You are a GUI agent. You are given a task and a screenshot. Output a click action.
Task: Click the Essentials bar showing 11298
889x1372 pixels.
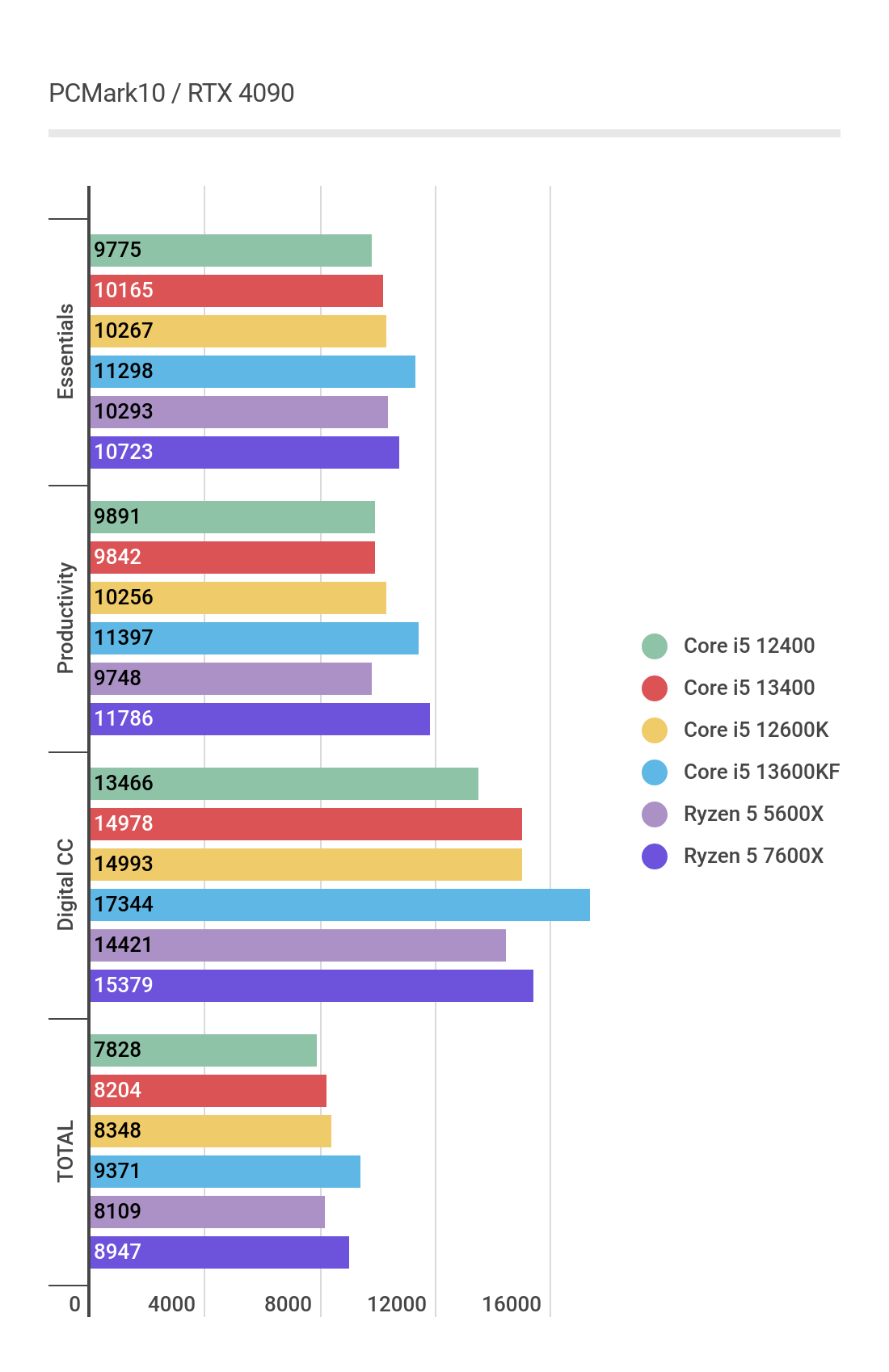(252, 372)
